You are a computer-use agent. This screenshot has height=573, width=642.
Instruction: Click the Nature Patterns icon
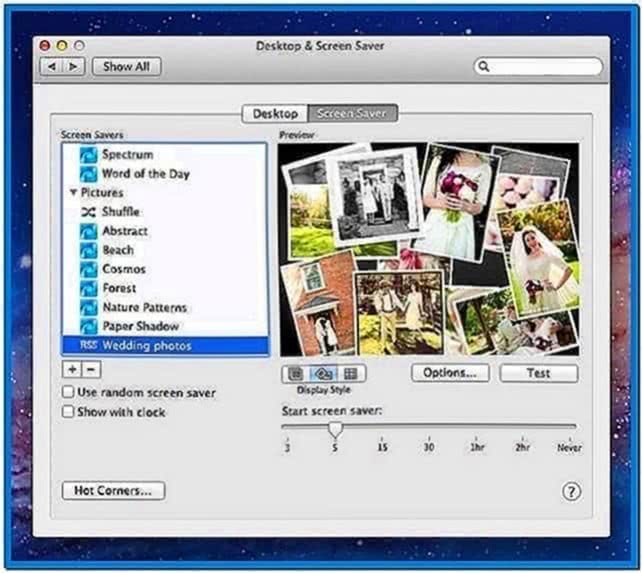point(88,308)
